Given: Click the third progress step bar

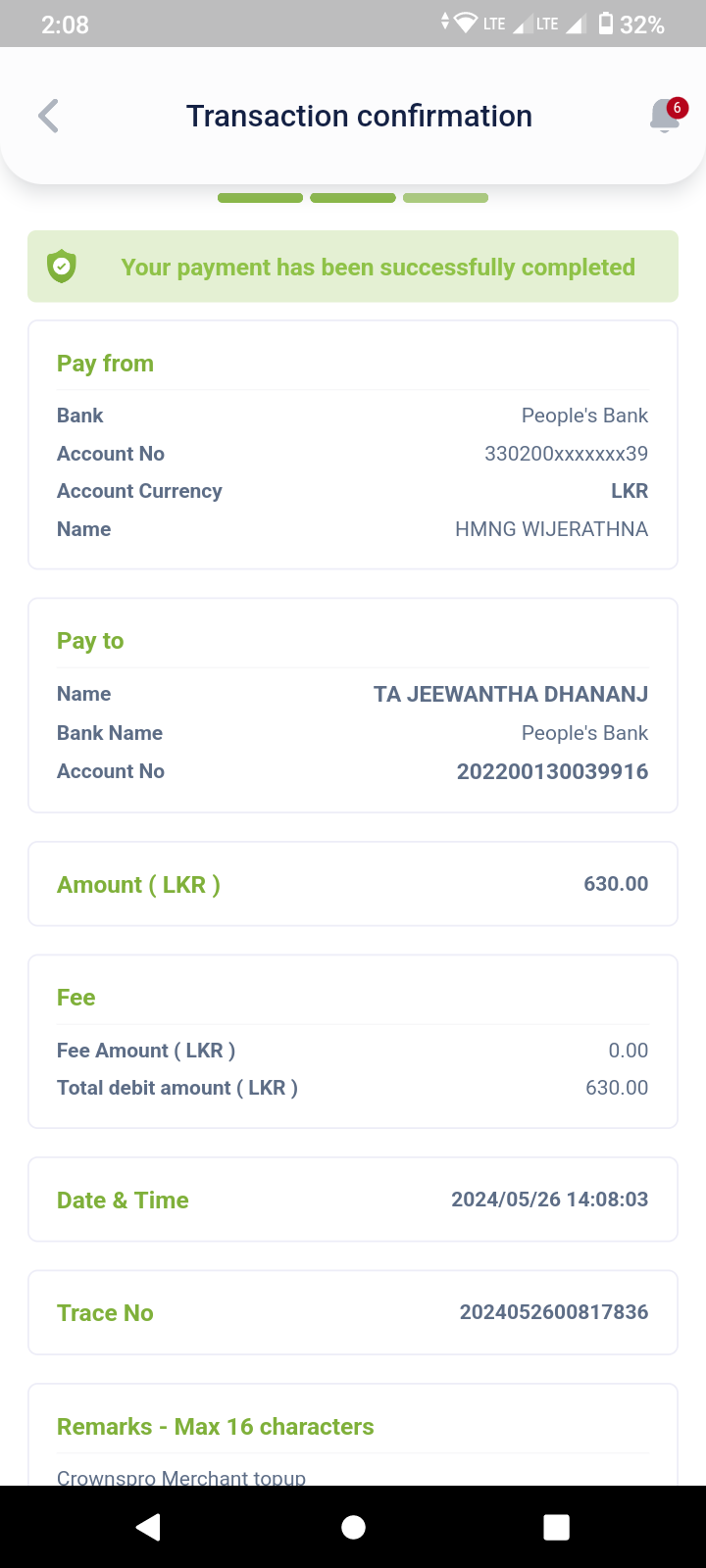Looking at the screenshot, I should click(445, 198).
